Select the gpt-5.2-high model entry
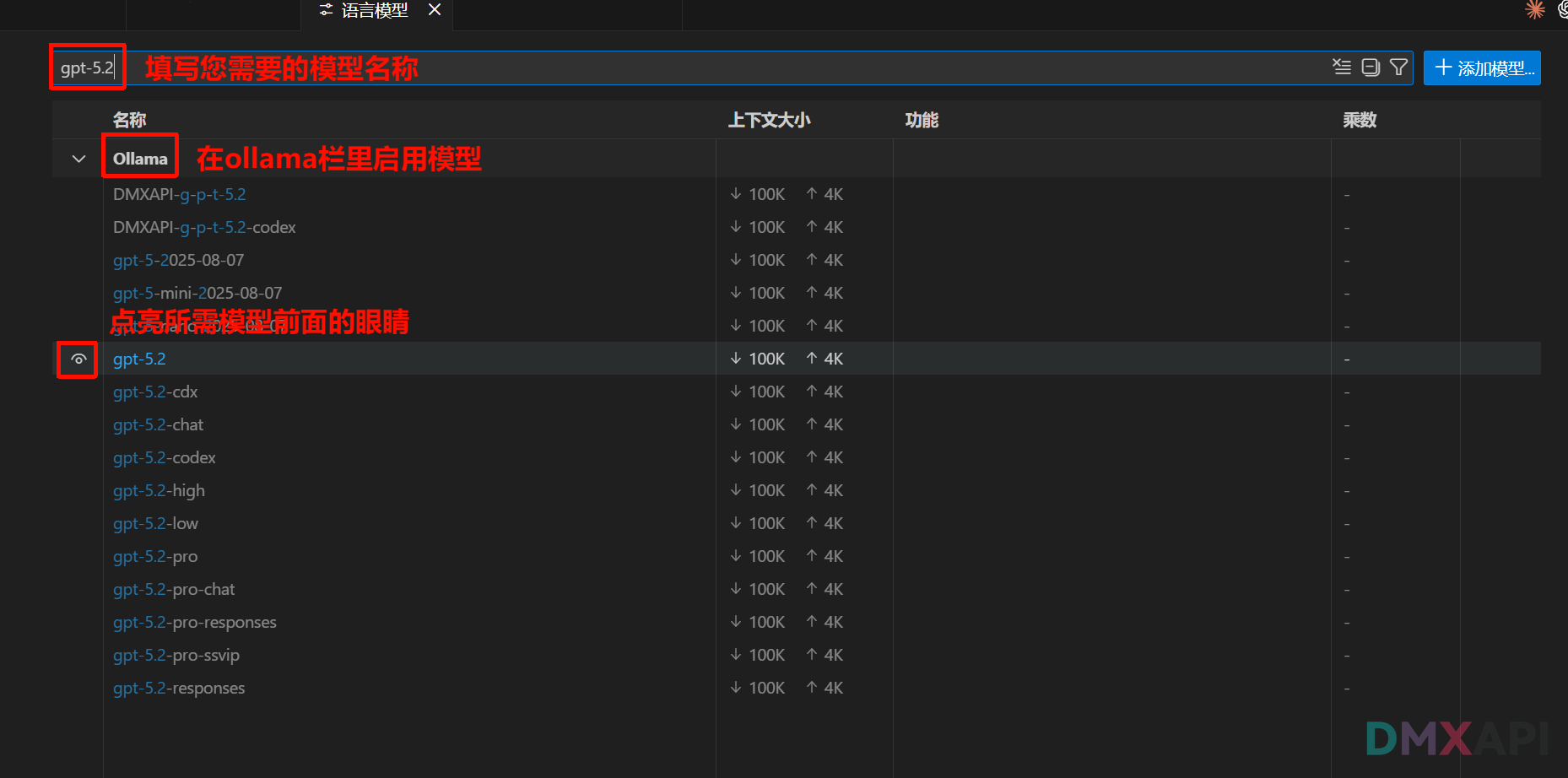The image size is (1568, 778). [159, 491]
